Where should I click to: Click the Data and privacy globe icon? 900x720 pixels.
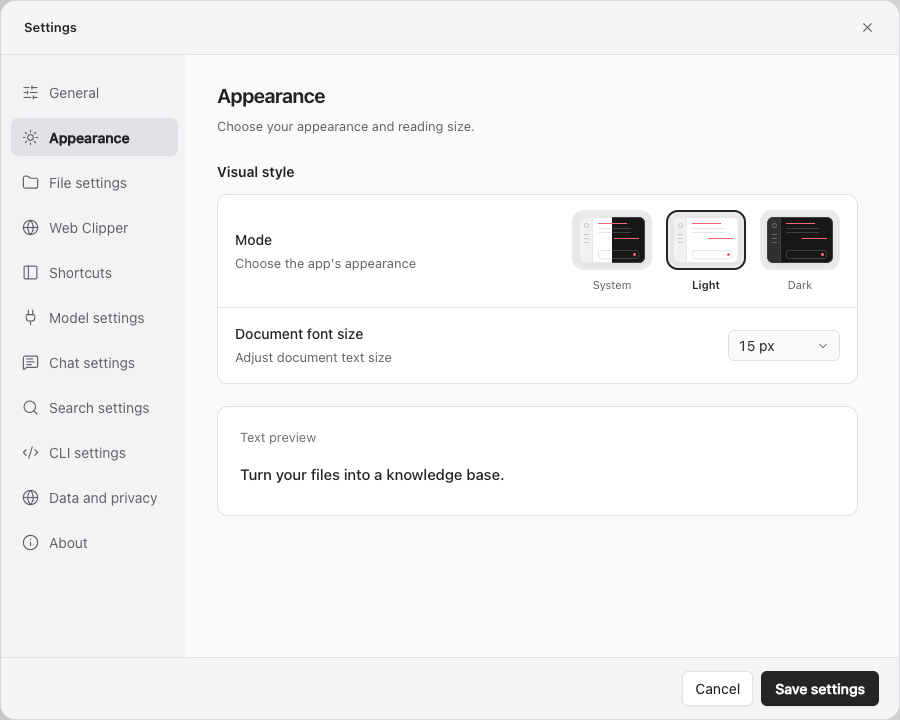tap(30, 498)
